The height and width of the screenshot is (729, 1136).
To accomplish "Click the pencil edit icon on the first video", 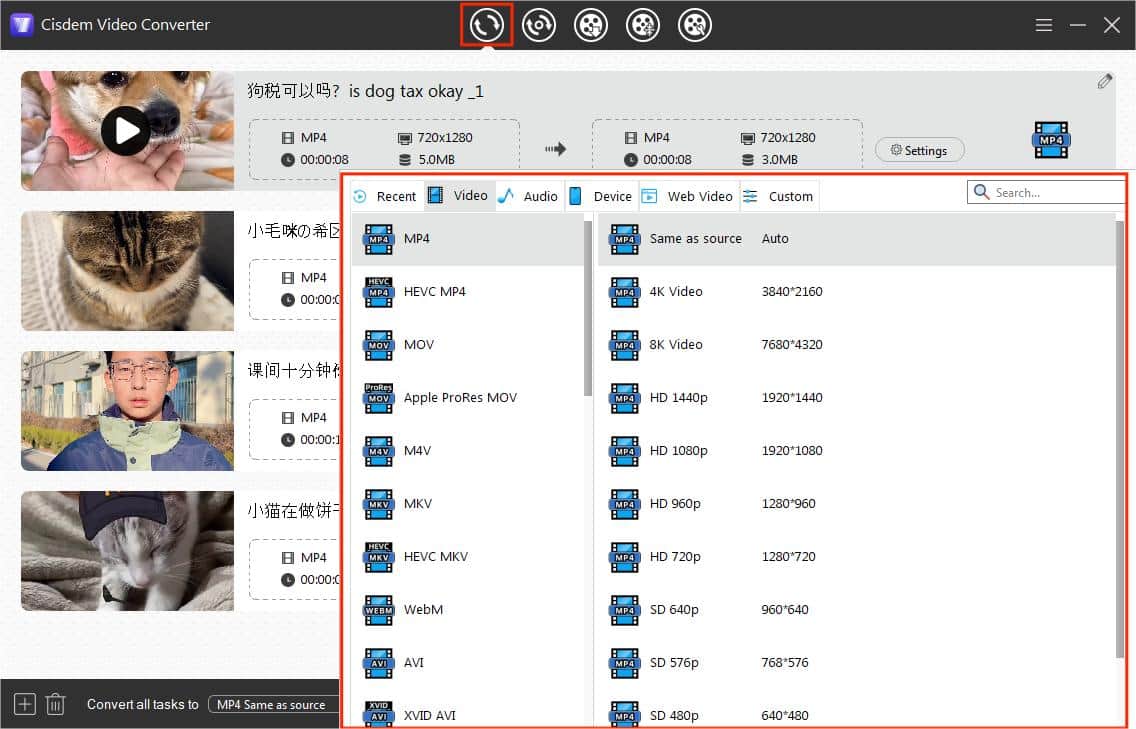I will point(1104,82).
